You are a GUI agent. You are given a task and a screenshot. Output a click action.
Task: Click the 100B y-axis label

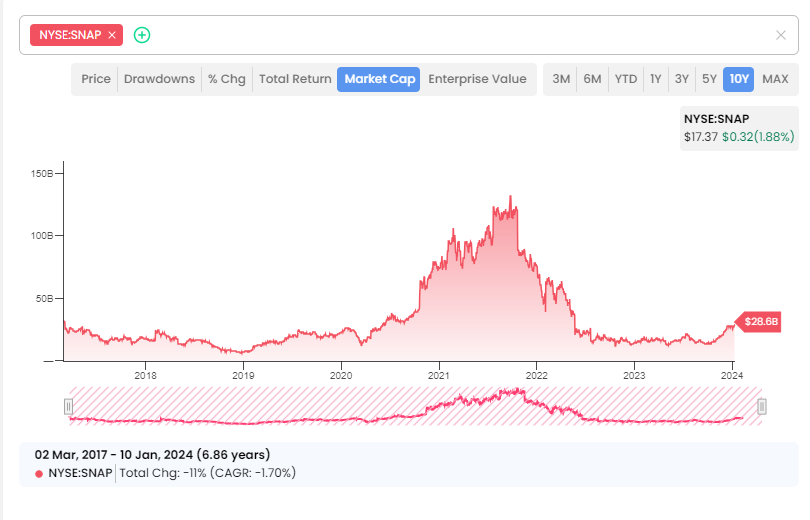click(x=42, y=235)
